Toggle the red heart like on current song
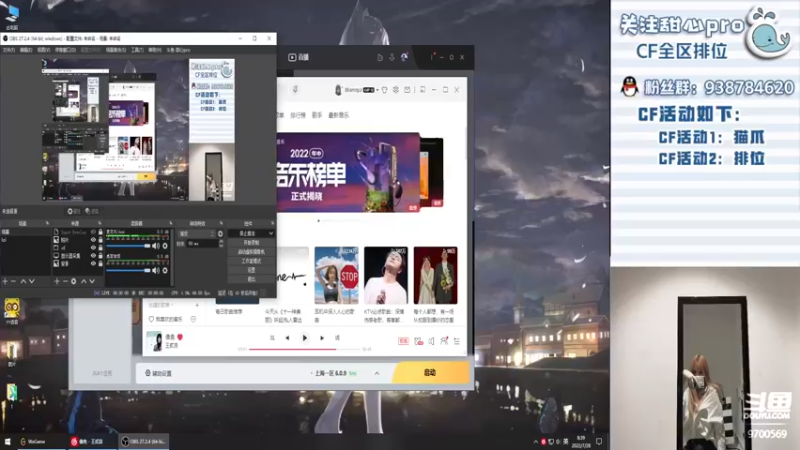This screenshot has width=800, height=450. [180, 337]
